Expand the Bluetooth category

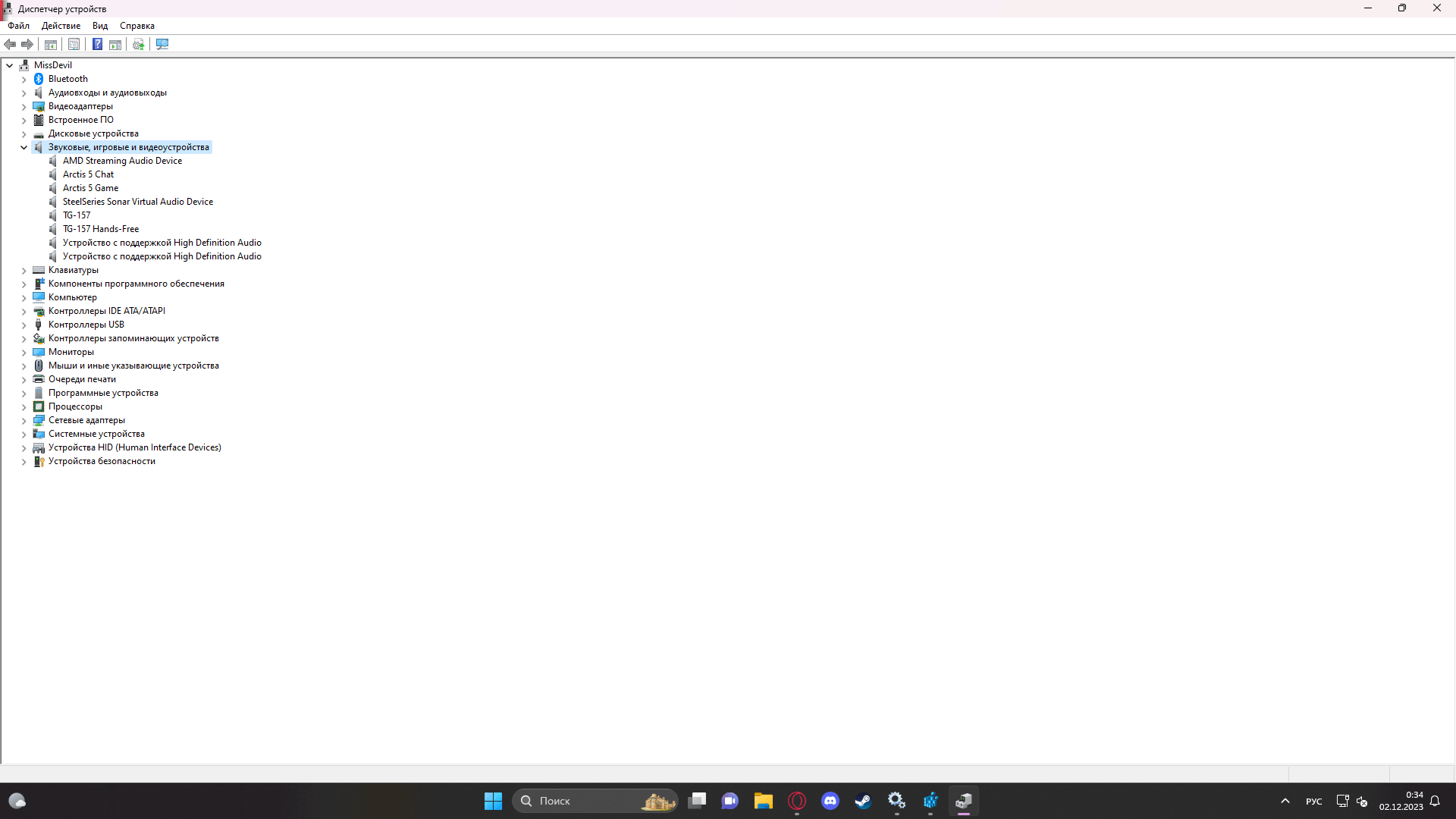[x=24, y=79]
